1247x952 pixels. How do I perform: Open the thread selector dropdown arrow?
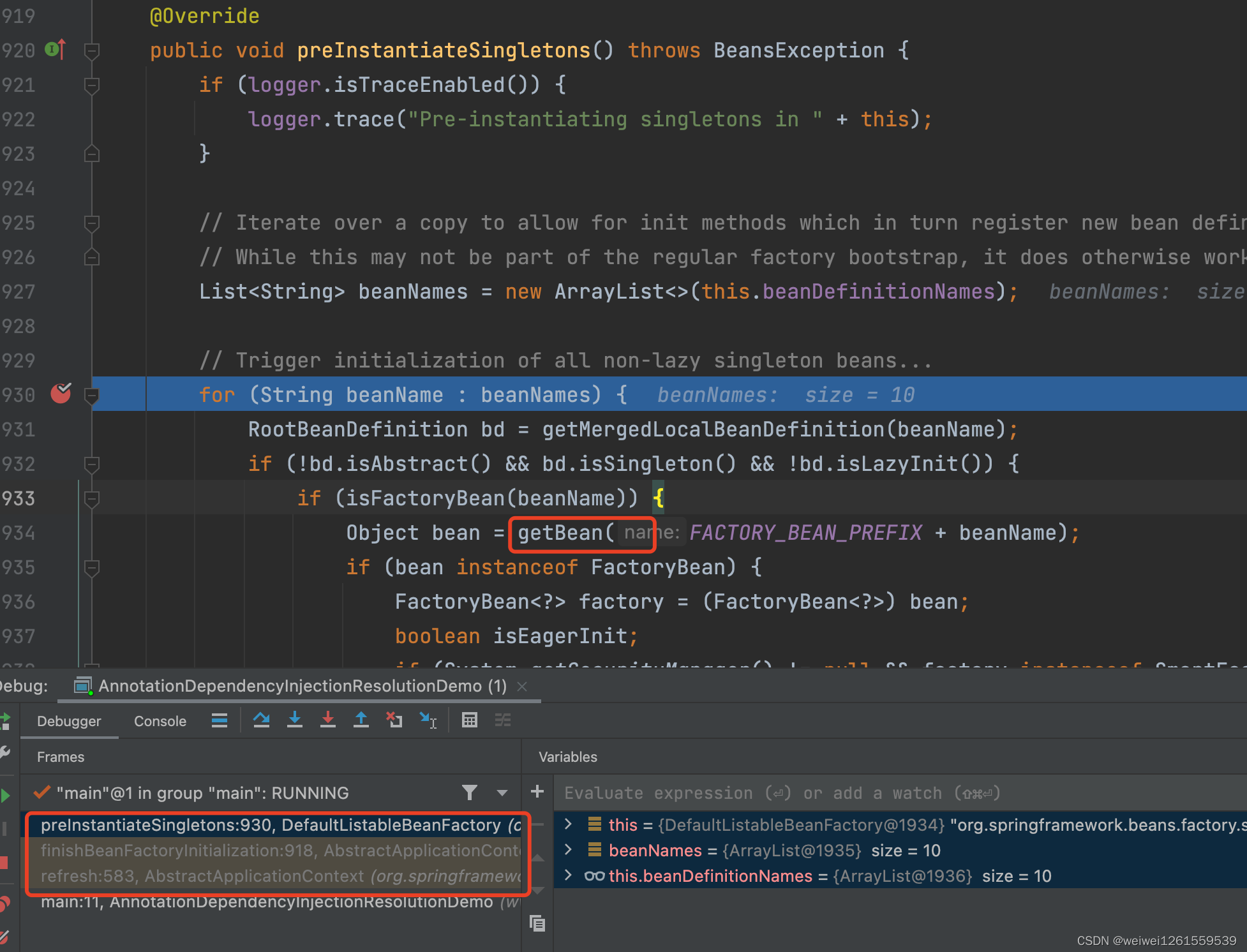coord(502,792)
